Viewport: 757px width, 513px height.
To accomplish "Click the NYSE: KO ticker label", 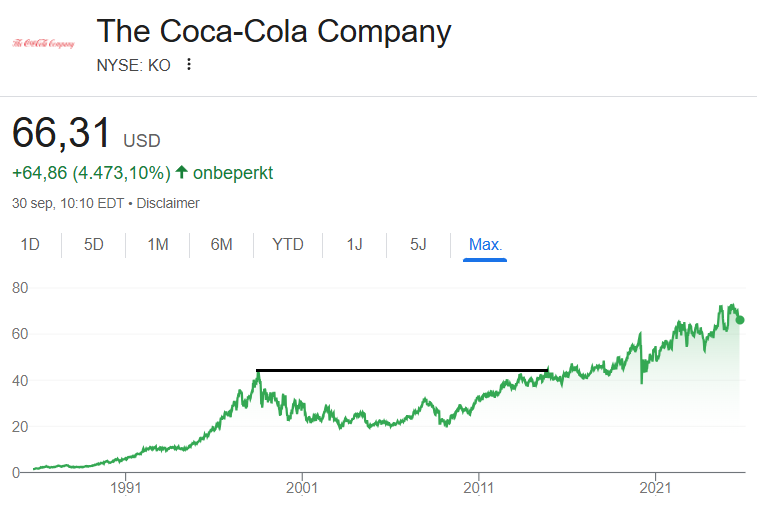I will pyautogui.click(x=133, y=65).
